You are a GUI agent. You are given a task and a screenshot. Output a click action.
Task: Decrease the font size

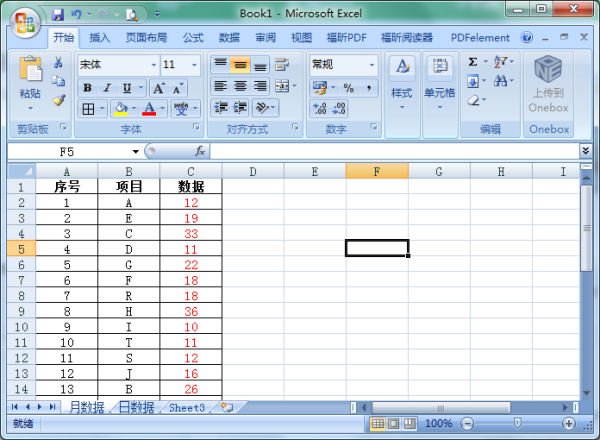pos(178,88)
